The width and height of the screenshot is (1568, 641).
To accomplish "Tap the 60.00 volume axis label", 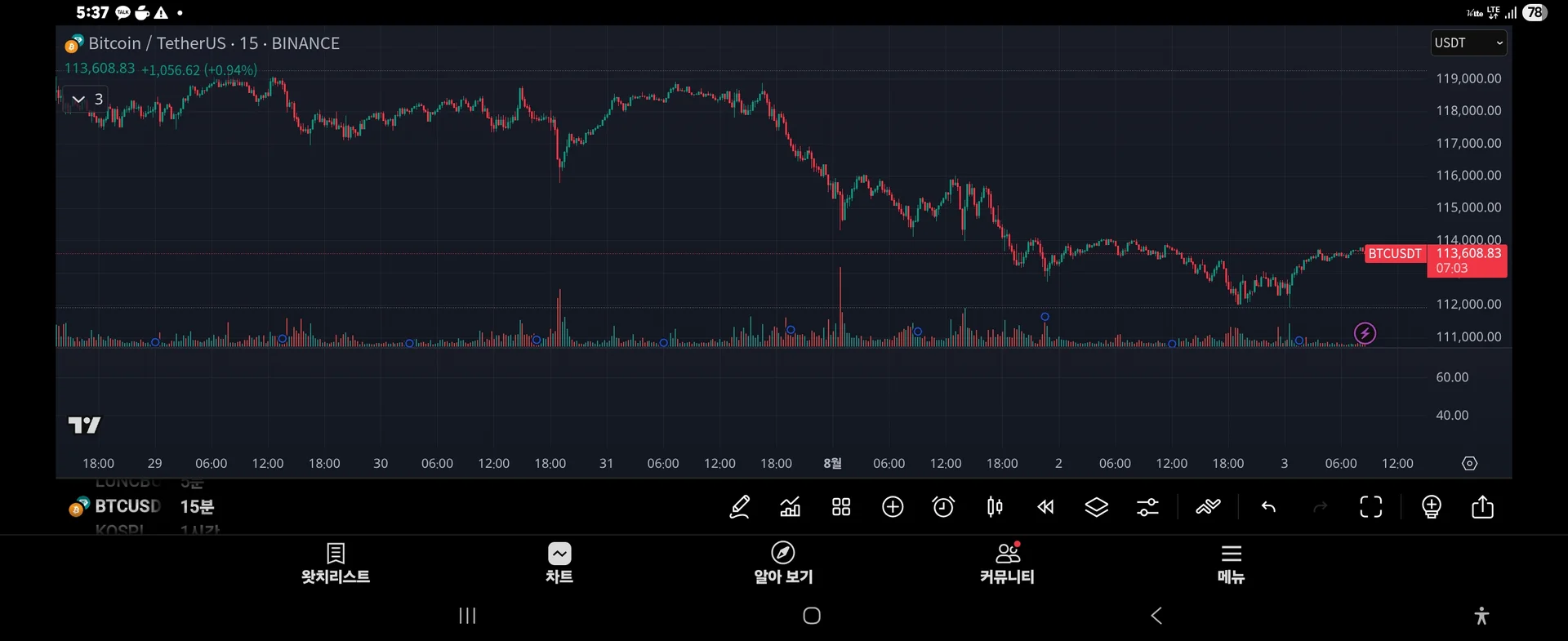I will pyautogui.click(x=1452, y=377).
